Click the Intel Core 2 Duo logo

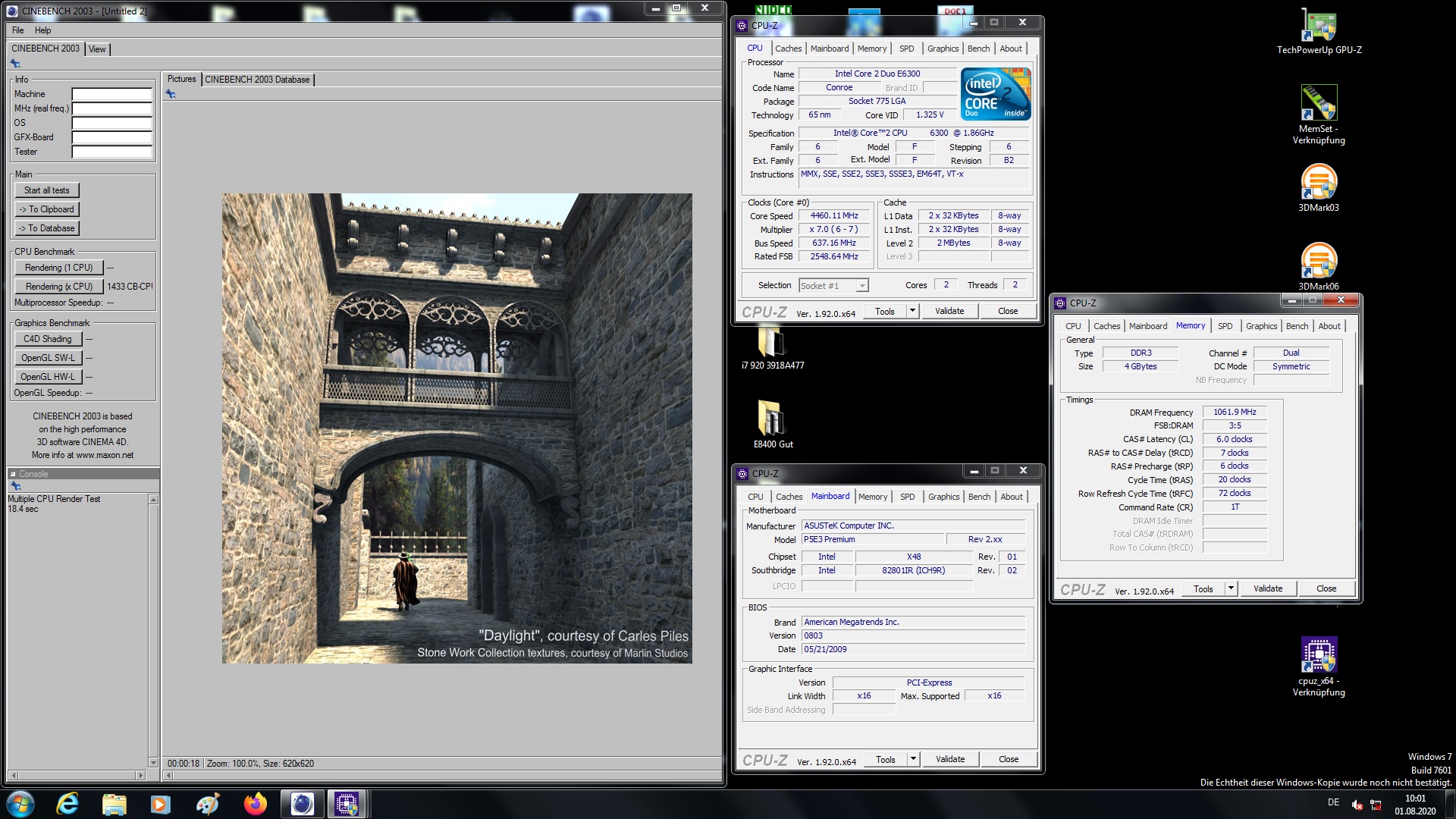point(996,94)
